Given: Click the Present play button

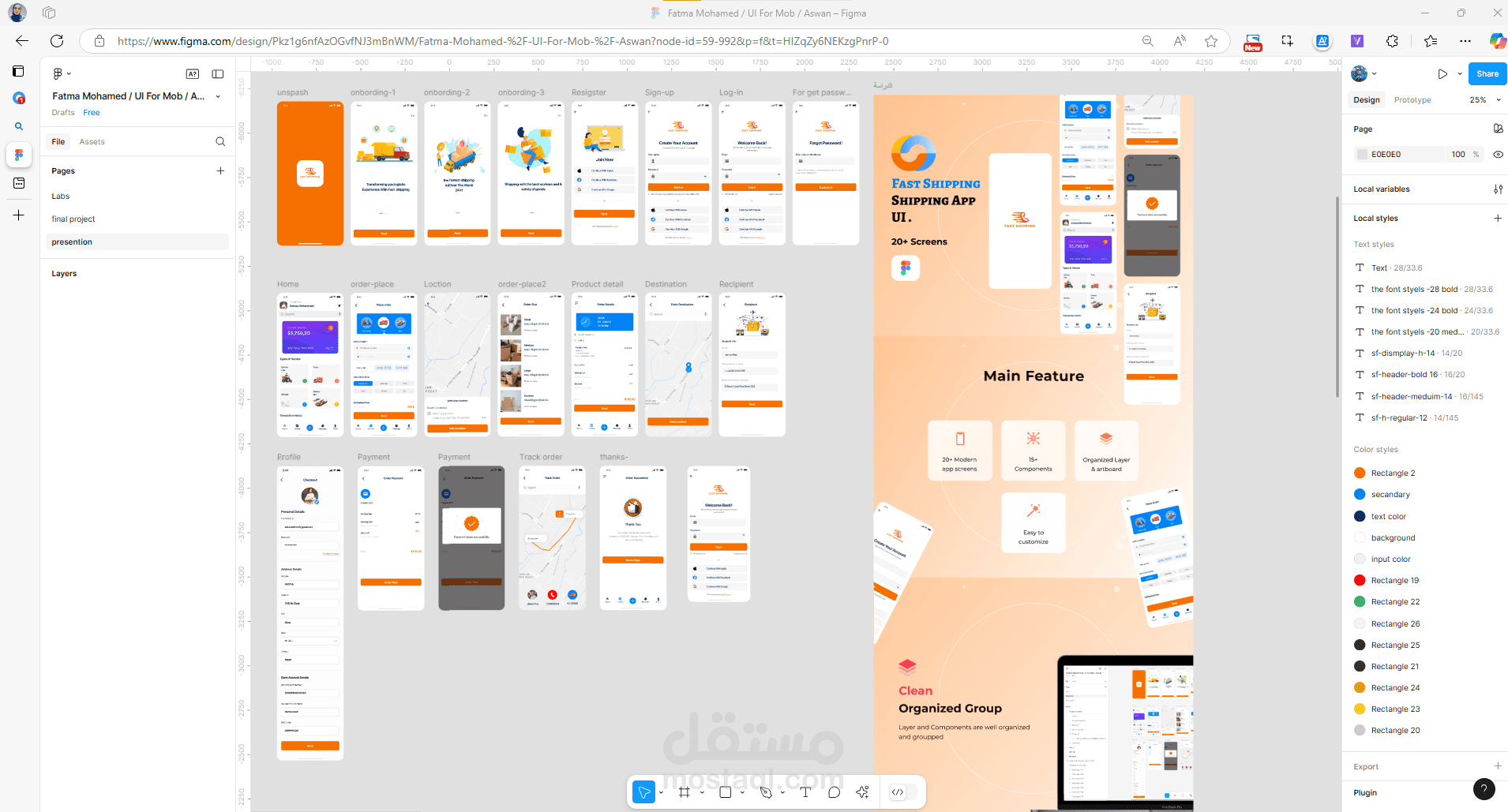Looking at the screenshot, I should click(x=1442, y=74).
